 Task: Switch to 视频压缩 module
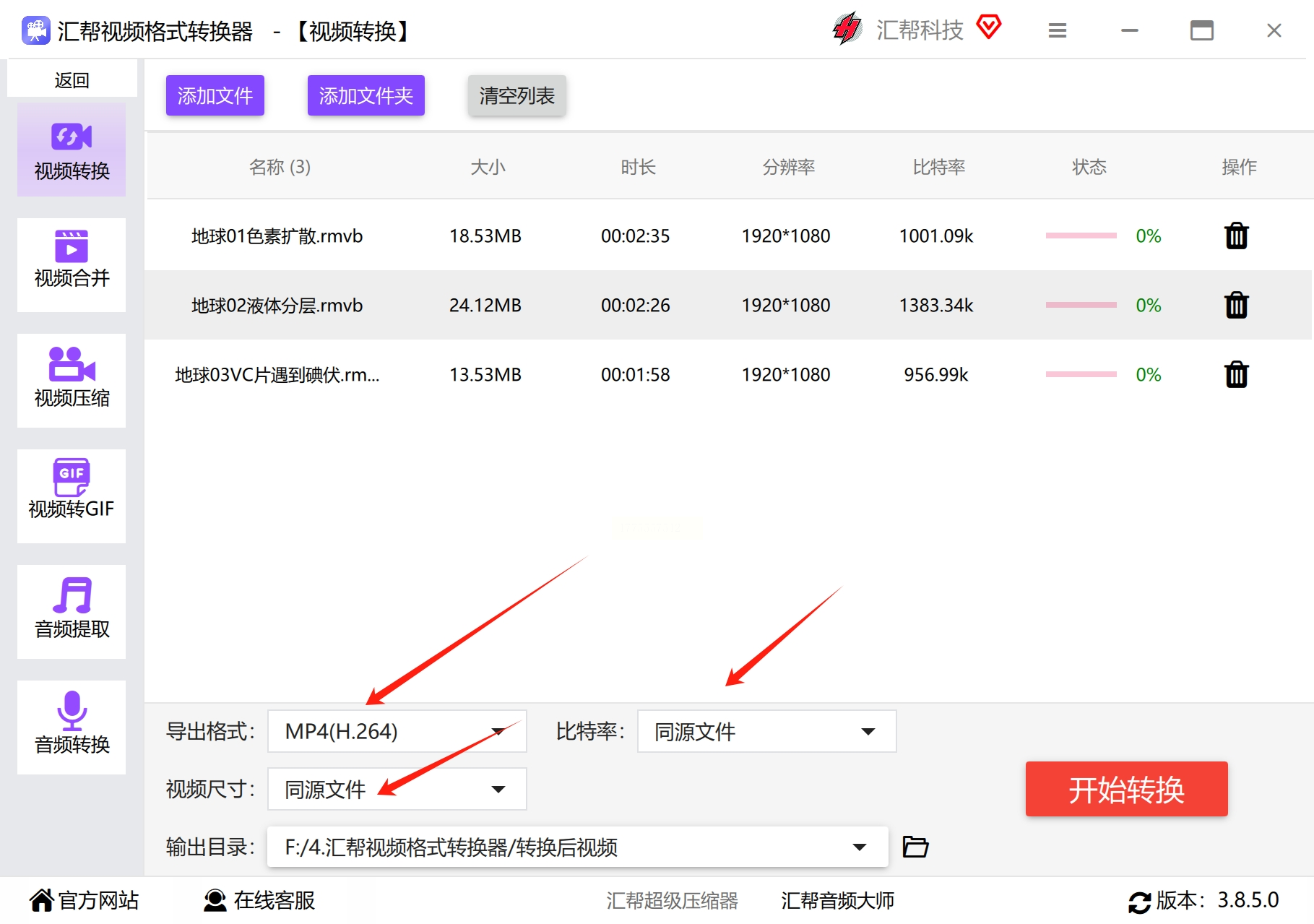tap(72, 380)
